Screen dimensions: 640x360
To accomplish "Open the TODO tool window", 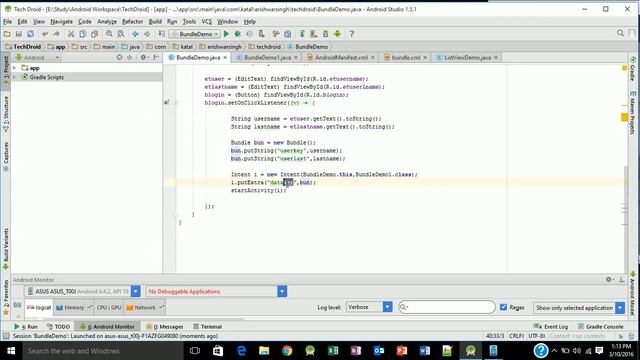I will 58,327.
